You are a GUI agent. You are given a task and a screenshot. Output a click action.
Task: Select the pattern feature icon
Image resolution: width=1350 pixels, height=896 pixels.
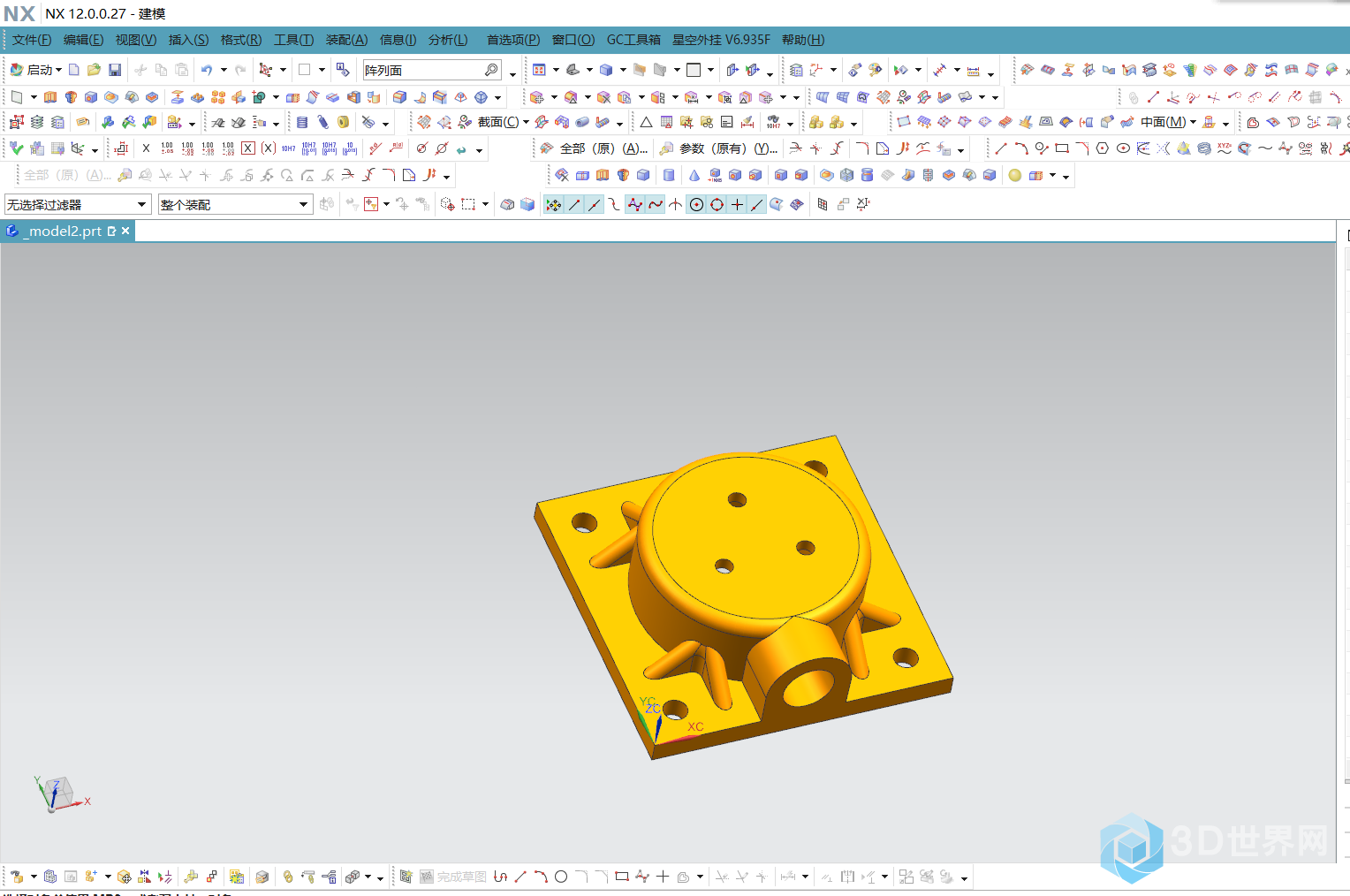point(218,96)
